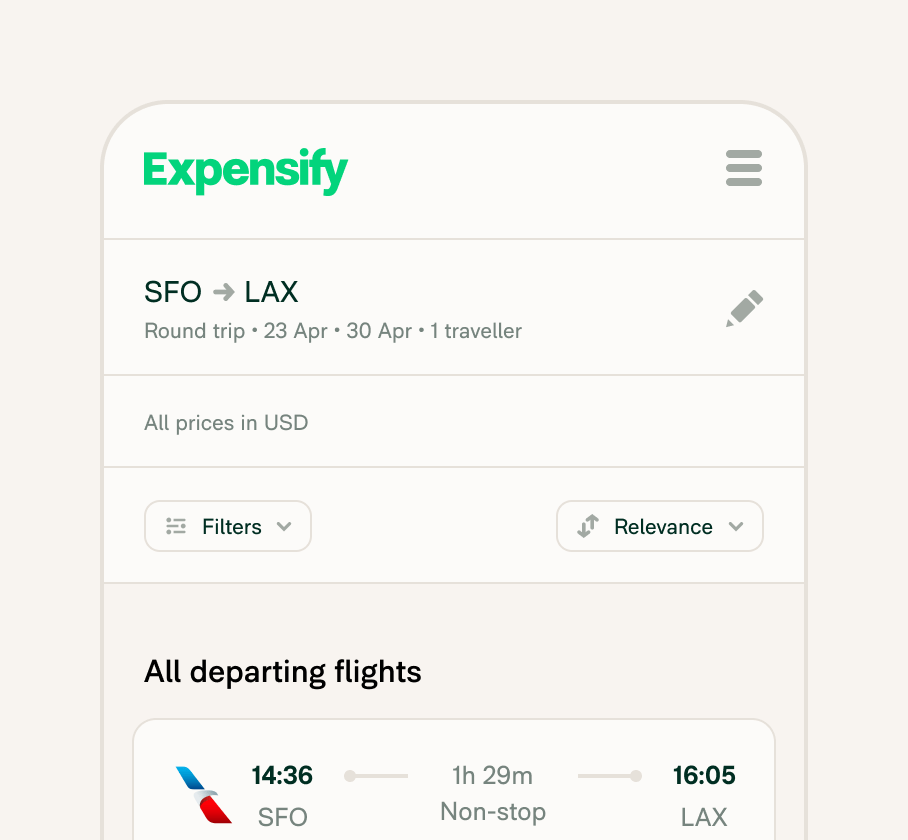Screen dimensions: 908x840
Task: Click the All departing flights heading
Action: click(282, 672)
